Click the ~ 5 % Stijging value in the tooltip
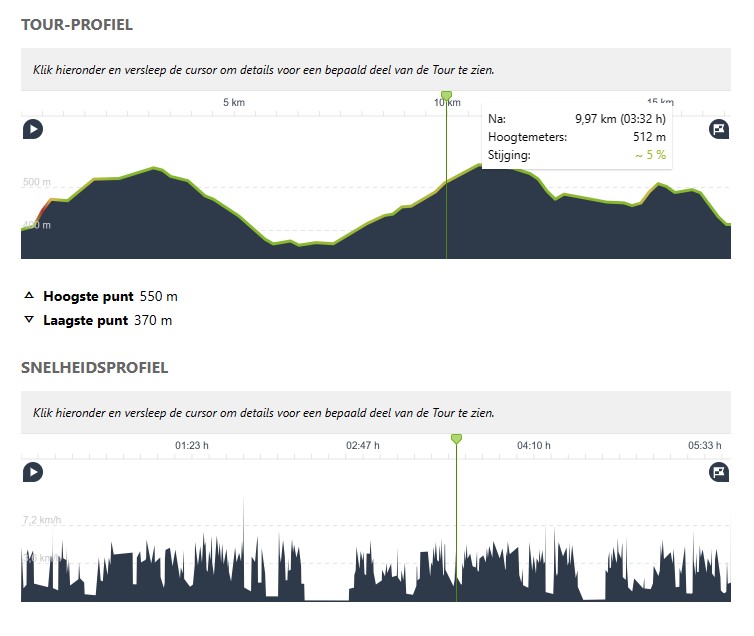754x636 pixels. pyautogui.click(x=650, y=155)
